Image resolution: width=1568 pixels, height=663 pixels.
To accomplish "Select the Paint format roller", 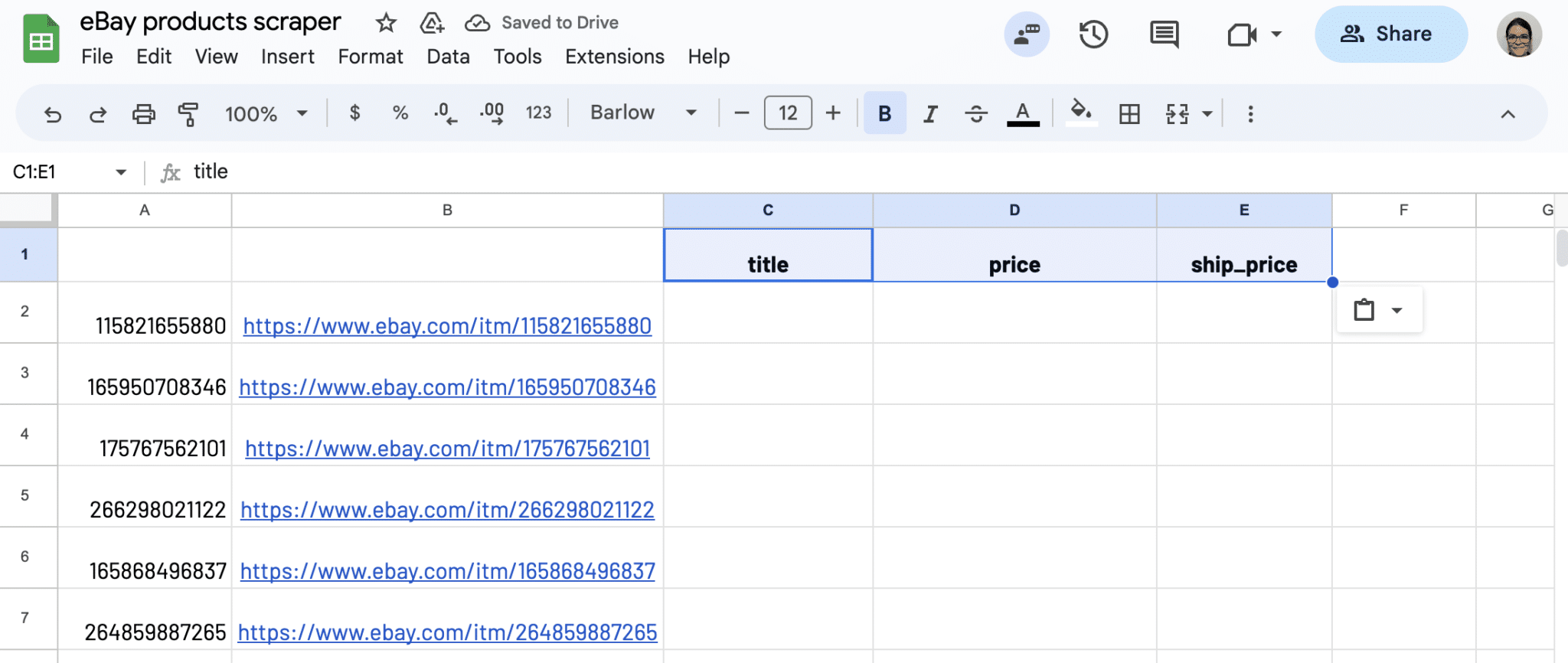I will [188, 114].
